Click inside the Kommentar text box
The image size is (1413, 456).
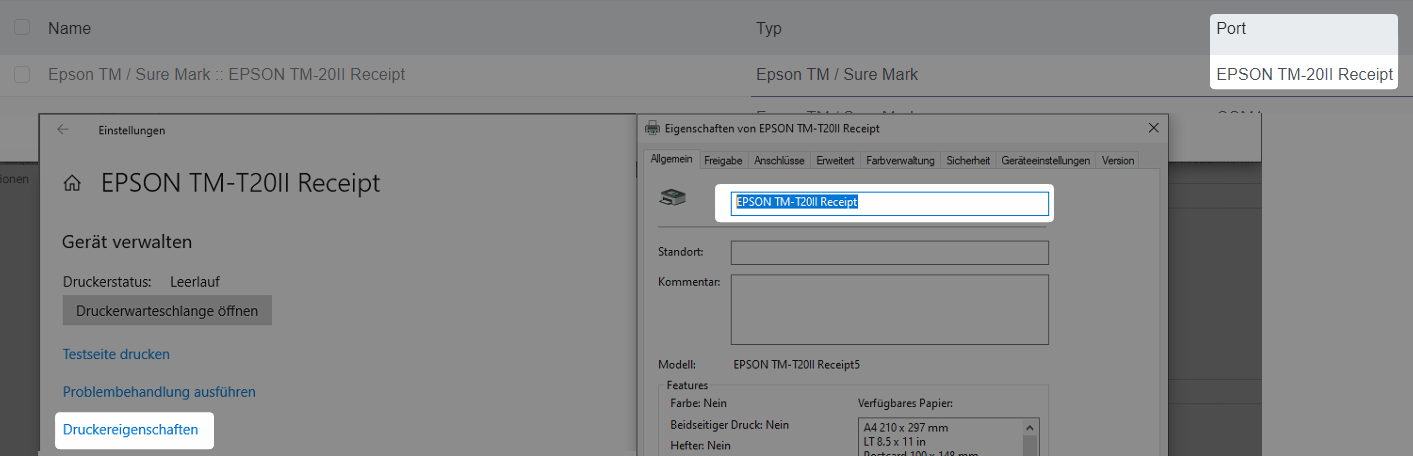point(889,309)
